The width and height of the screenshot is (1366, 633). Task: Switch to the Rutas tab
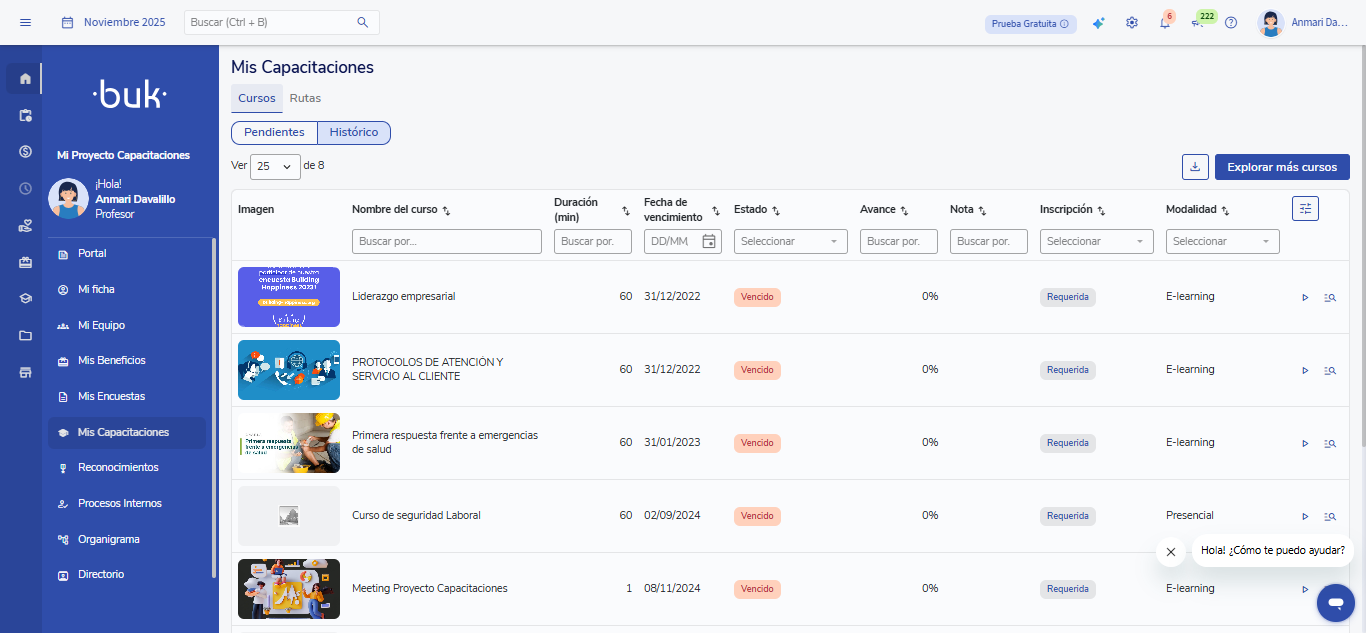(x=305, y=98)
